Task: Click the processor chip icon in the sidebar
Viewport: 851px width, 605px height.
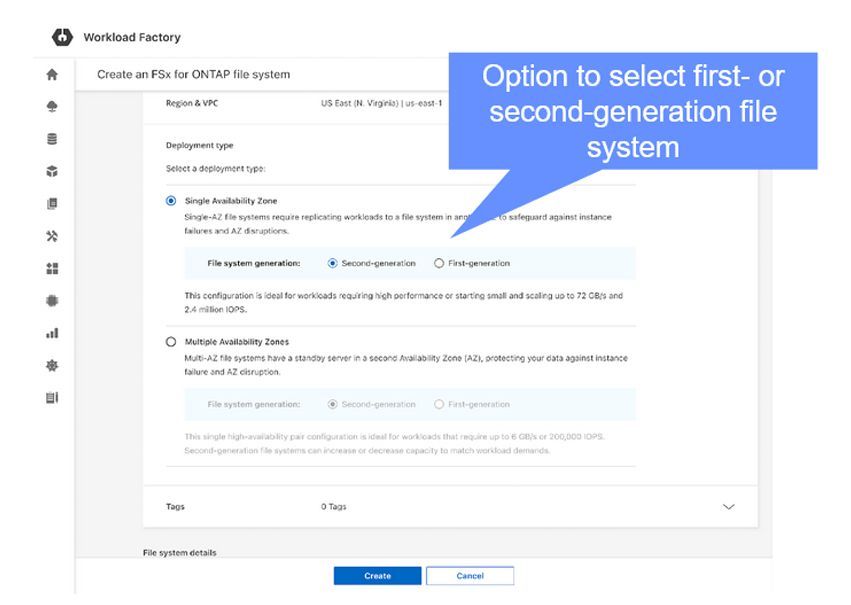Action: 52,301
